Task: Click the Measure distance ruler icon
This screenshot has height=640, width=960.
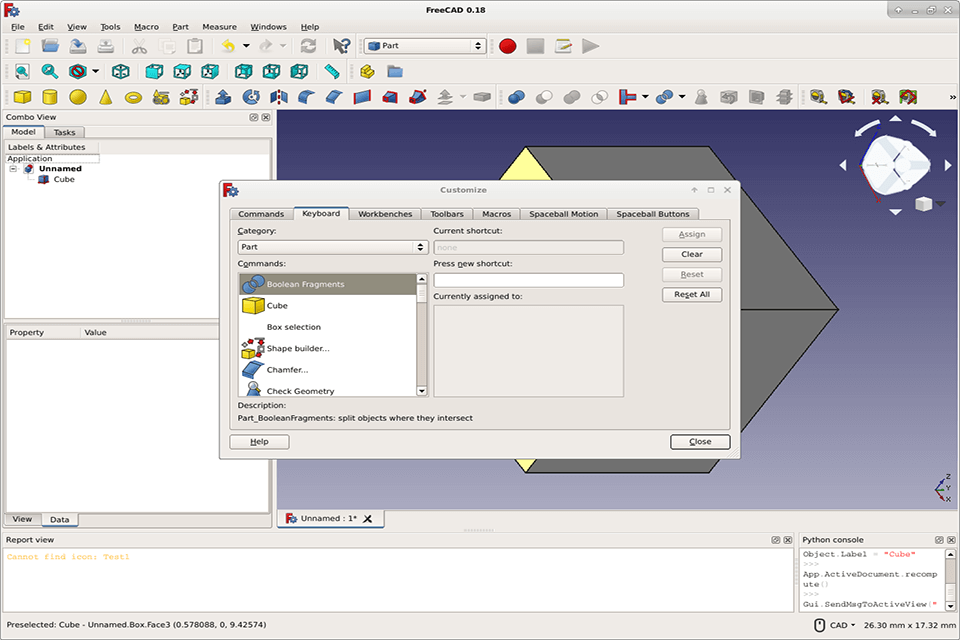Action: [x=332, y=72]
